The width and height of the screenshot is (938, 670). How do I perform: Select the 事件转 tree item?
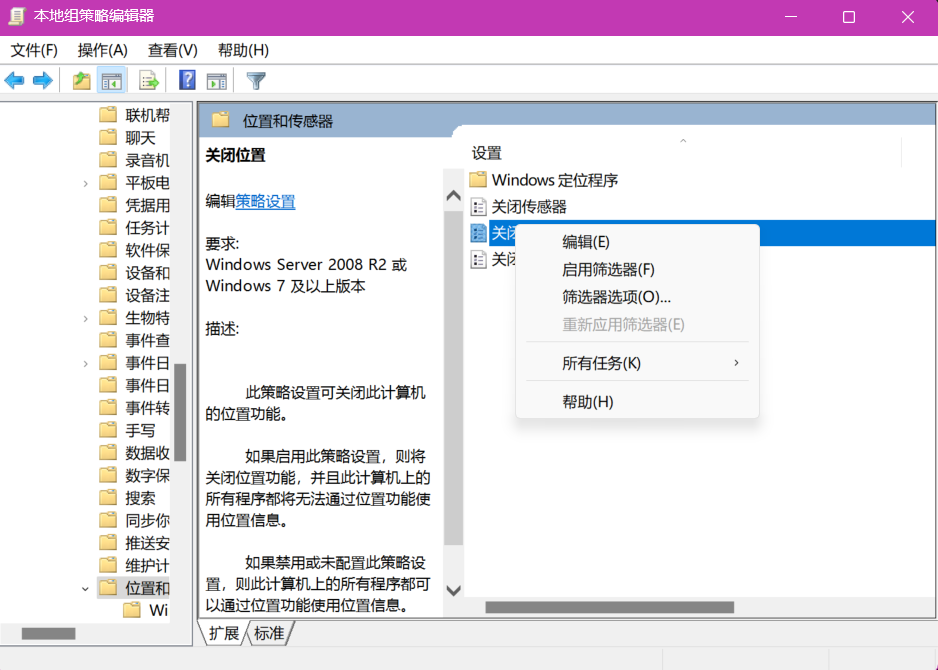(x=147, y=408)
